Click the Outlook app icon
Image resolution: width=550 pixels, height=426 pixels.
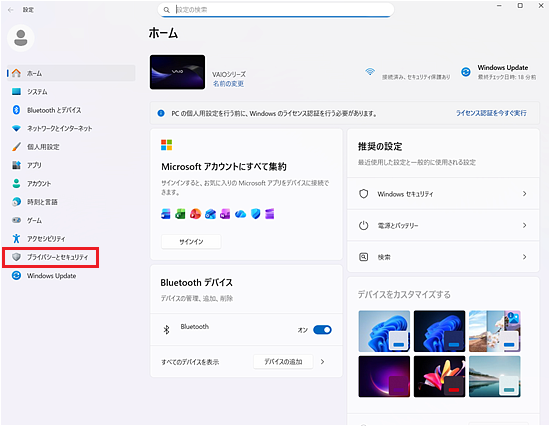(x=210, y=214)
